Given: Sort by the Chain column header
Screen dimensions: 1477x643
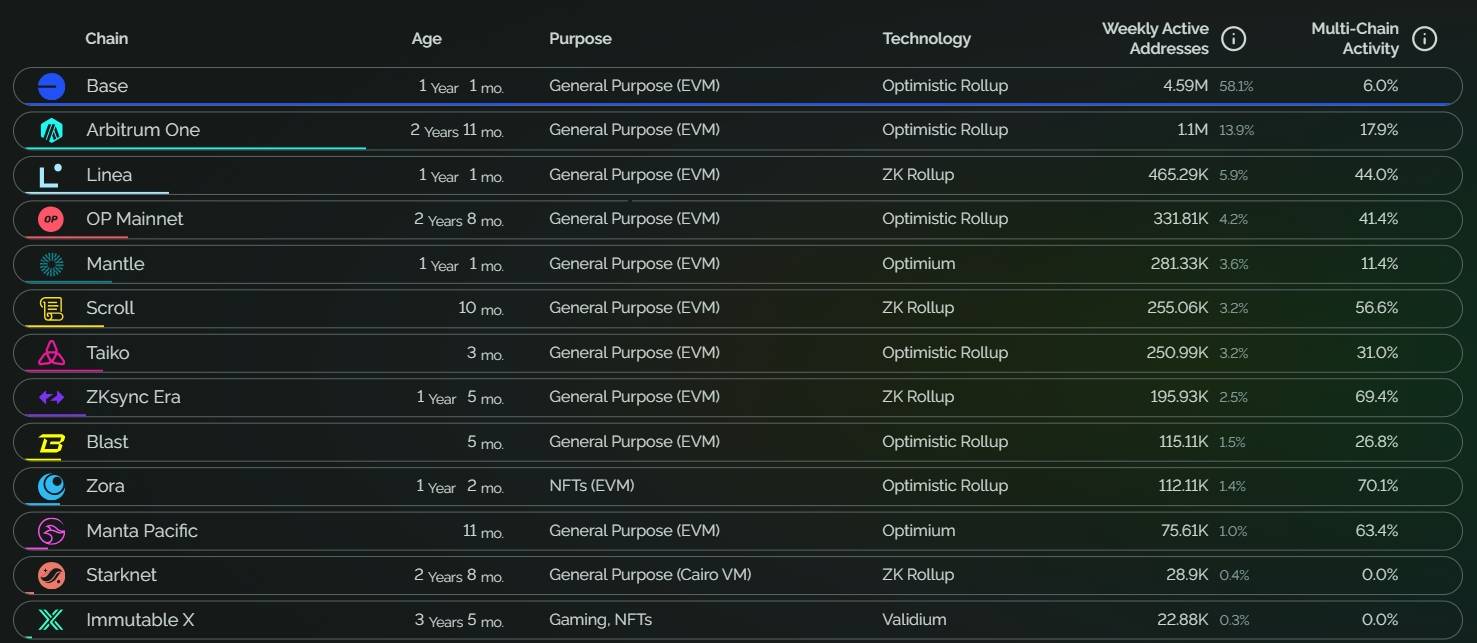Looking at the screenshot, I should tap(107, 39).
